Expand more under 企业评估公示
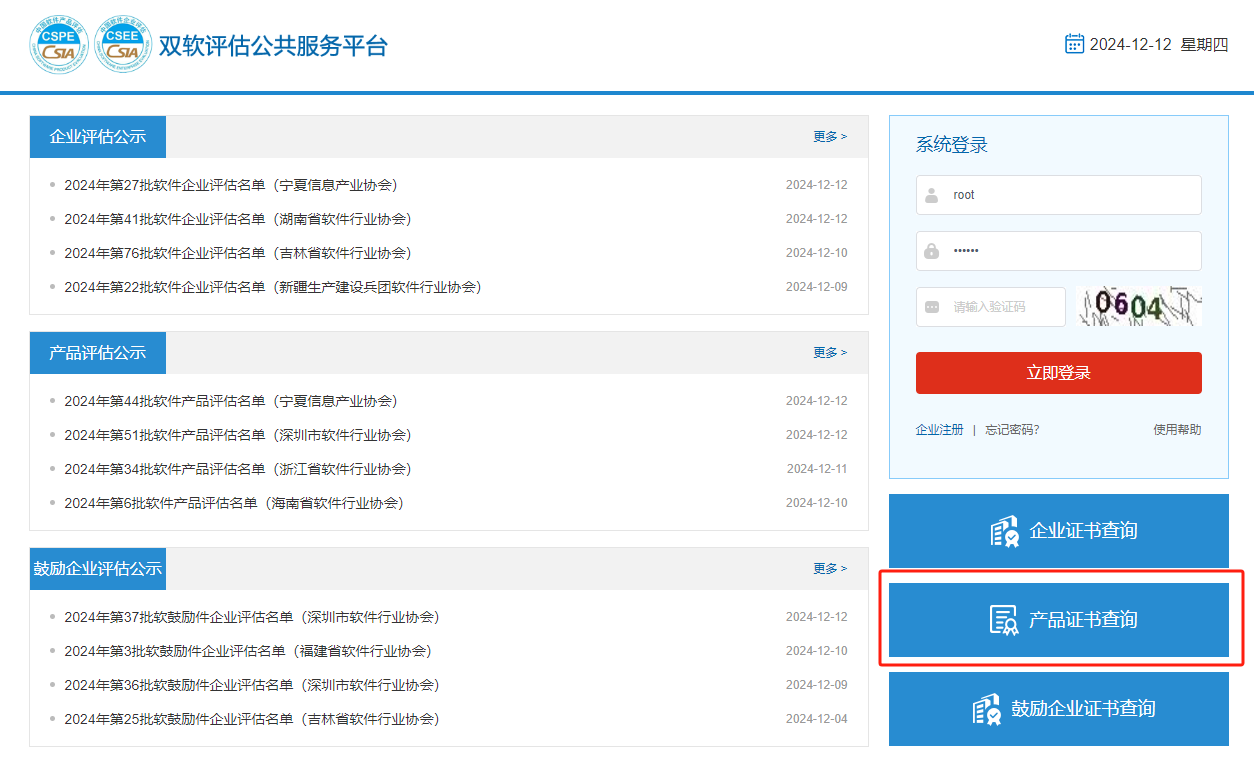The image size is (1254, 762). click(x=829, y=137)
